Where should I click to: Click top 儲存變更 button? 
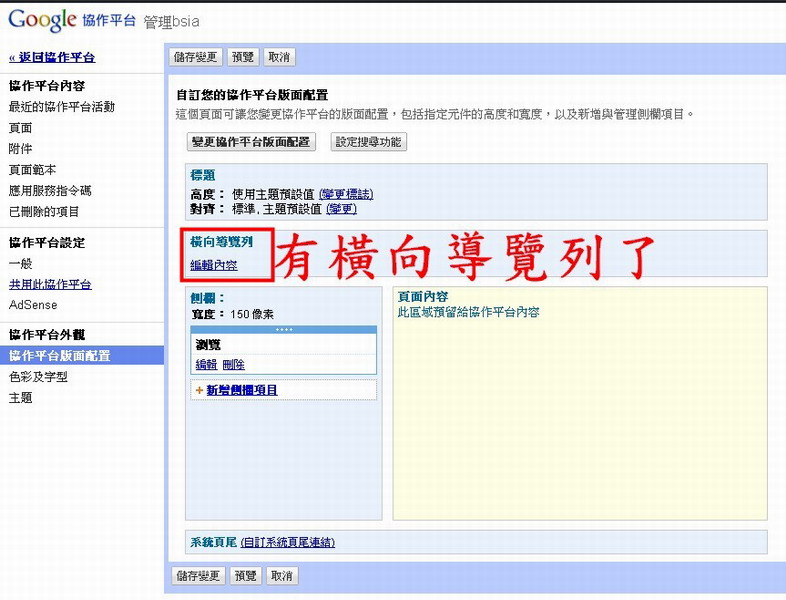[x=195, y=57]
